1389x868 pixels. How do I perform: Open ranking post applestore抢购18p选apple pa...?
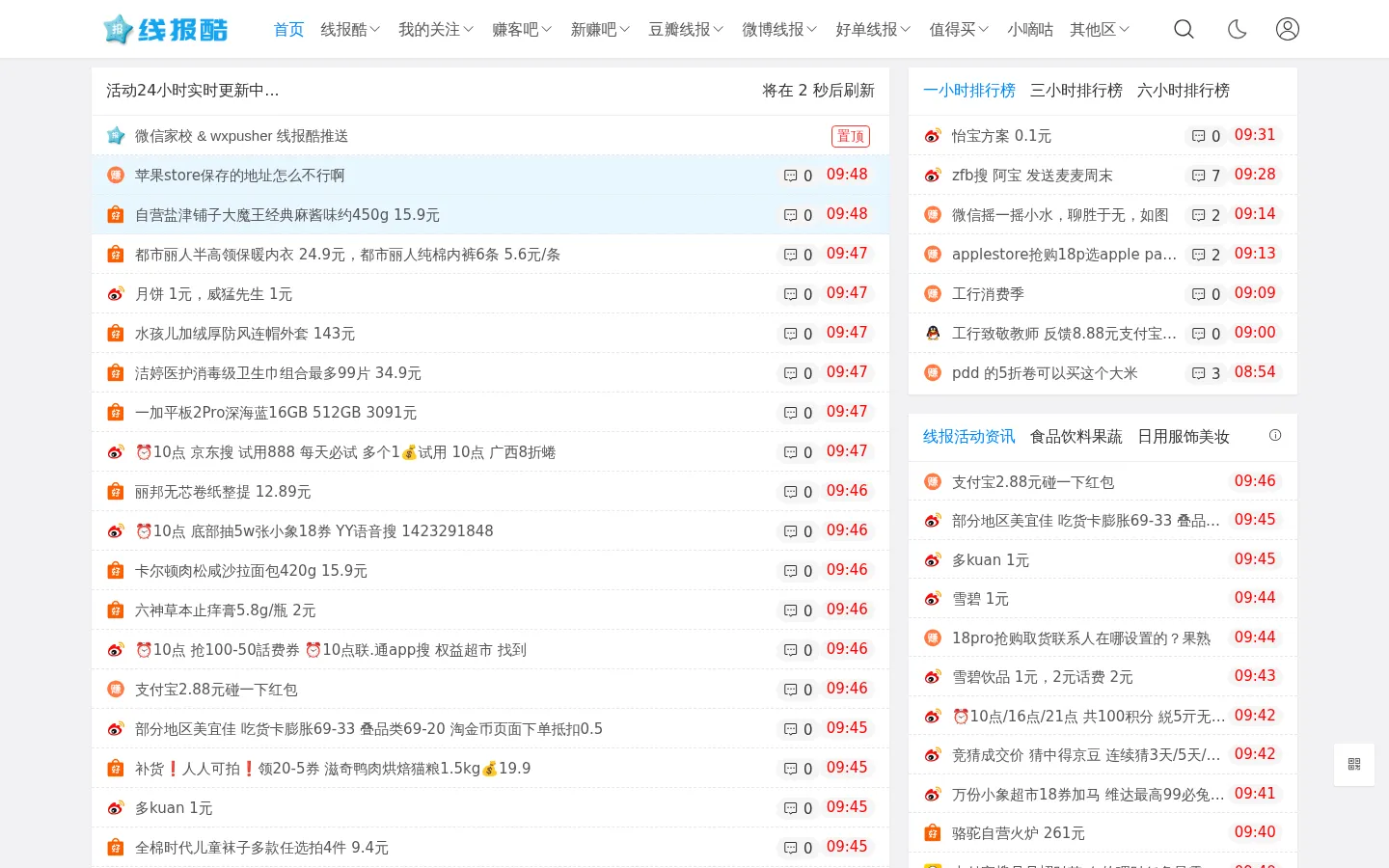tap(1064, 255)
